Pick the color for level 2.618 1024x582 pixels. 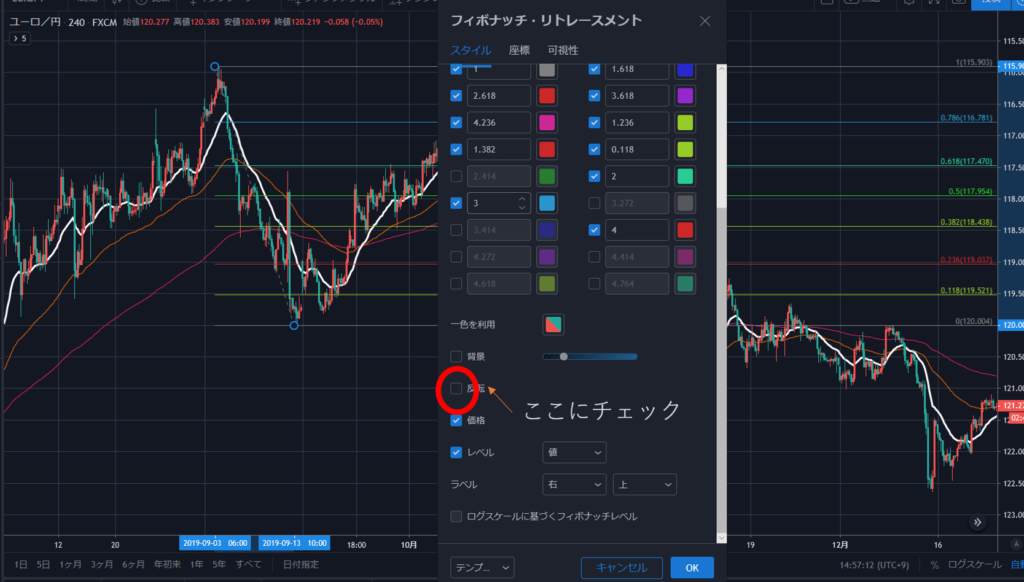tap(547, 96)
